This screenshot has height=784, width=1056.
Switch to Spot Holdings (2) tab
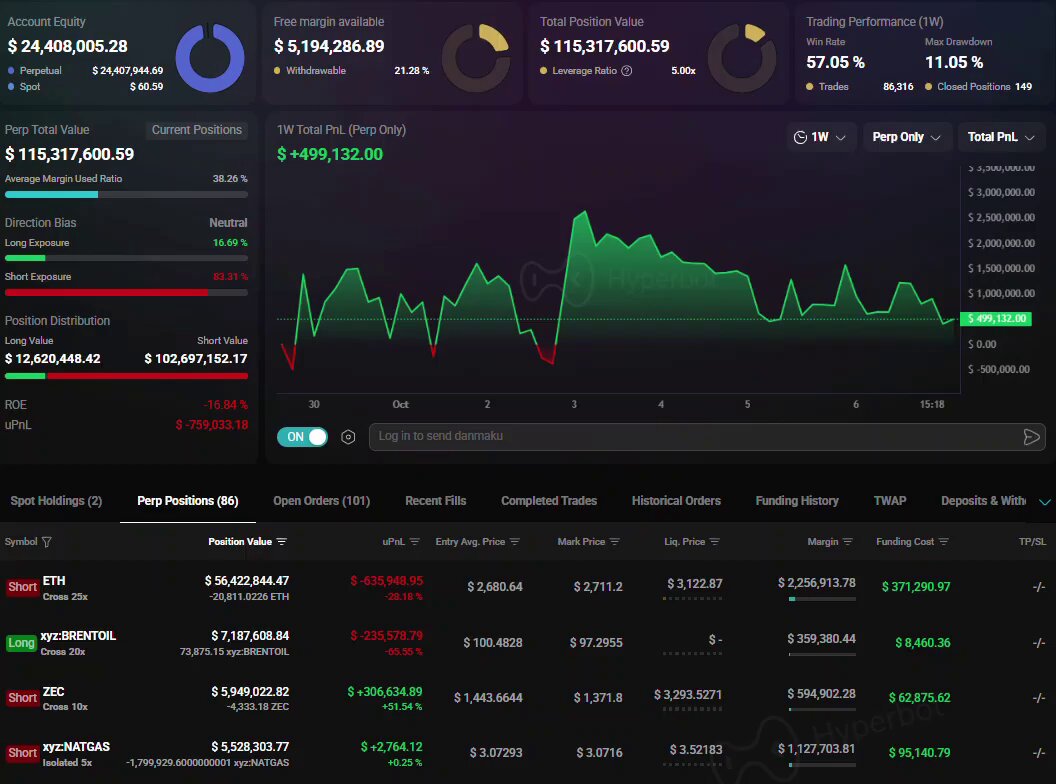pyautogui.click(x=57, y=501)
